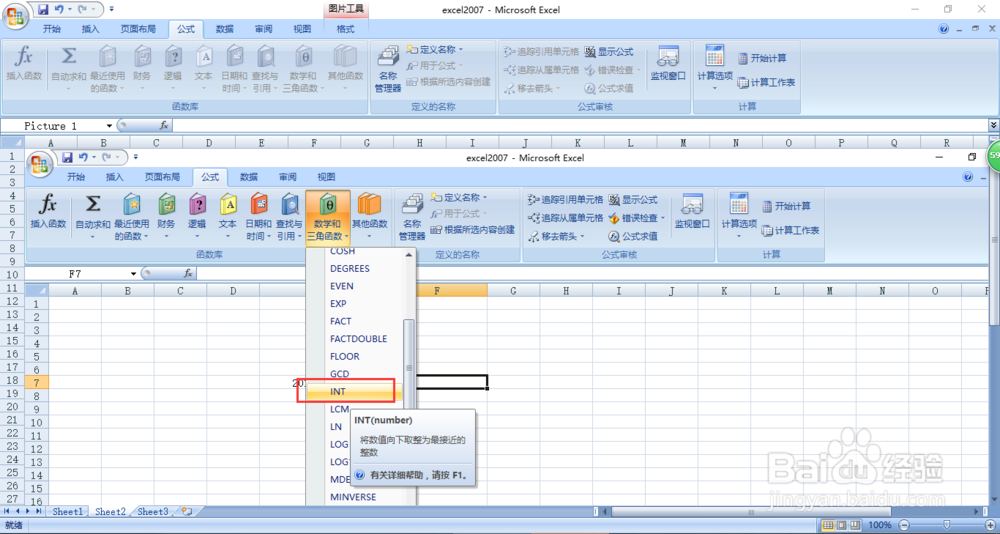Toggle 显示公式 in the top ribbon
This screenshot has width=1000, height=534.
(608, 52)
